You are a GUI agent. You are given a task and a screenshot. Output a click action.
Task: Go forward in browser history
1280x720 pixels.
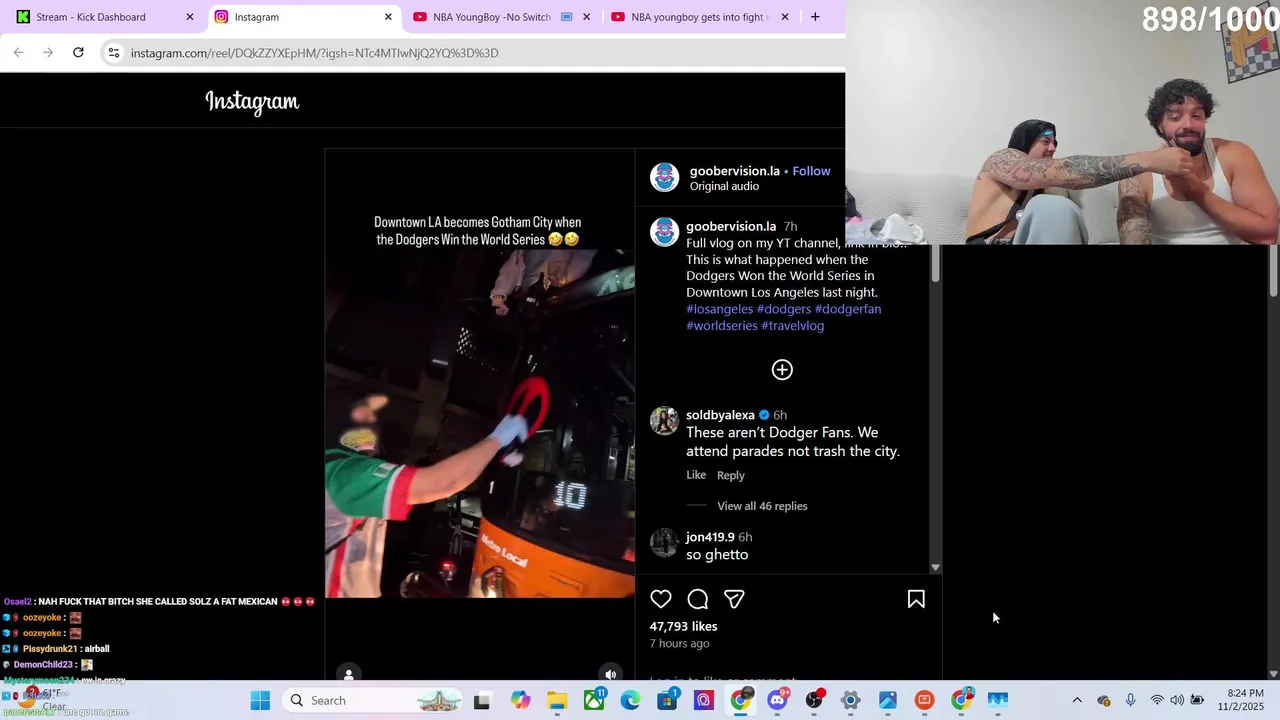(48, 53)
